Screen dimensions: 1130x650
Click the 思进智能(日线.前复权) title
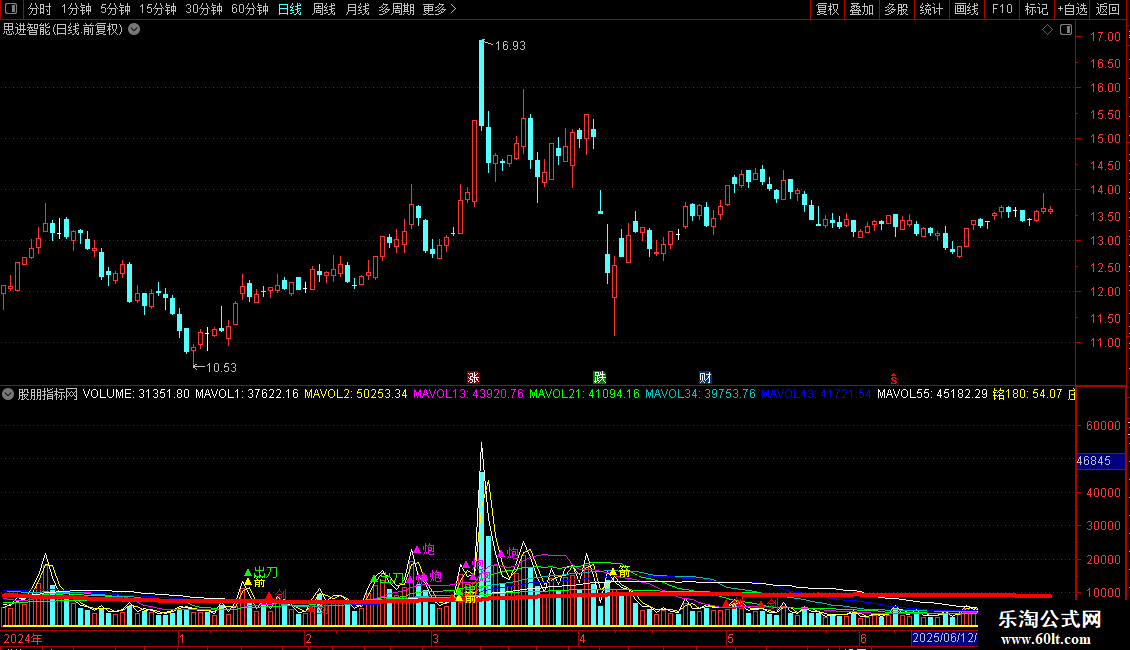(x=63, y=30)
